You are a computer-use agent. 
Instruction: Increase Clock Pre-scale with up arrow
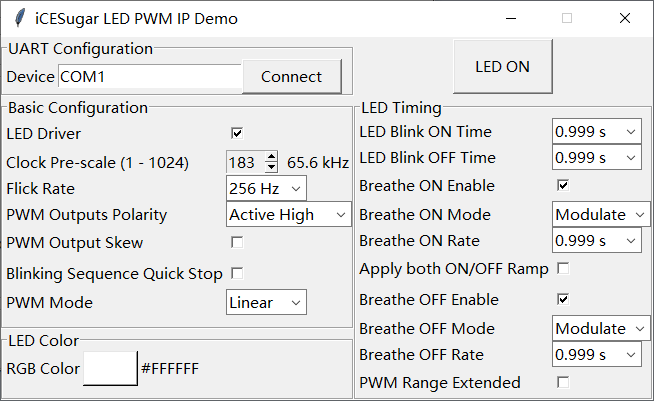tap(271, 157)
